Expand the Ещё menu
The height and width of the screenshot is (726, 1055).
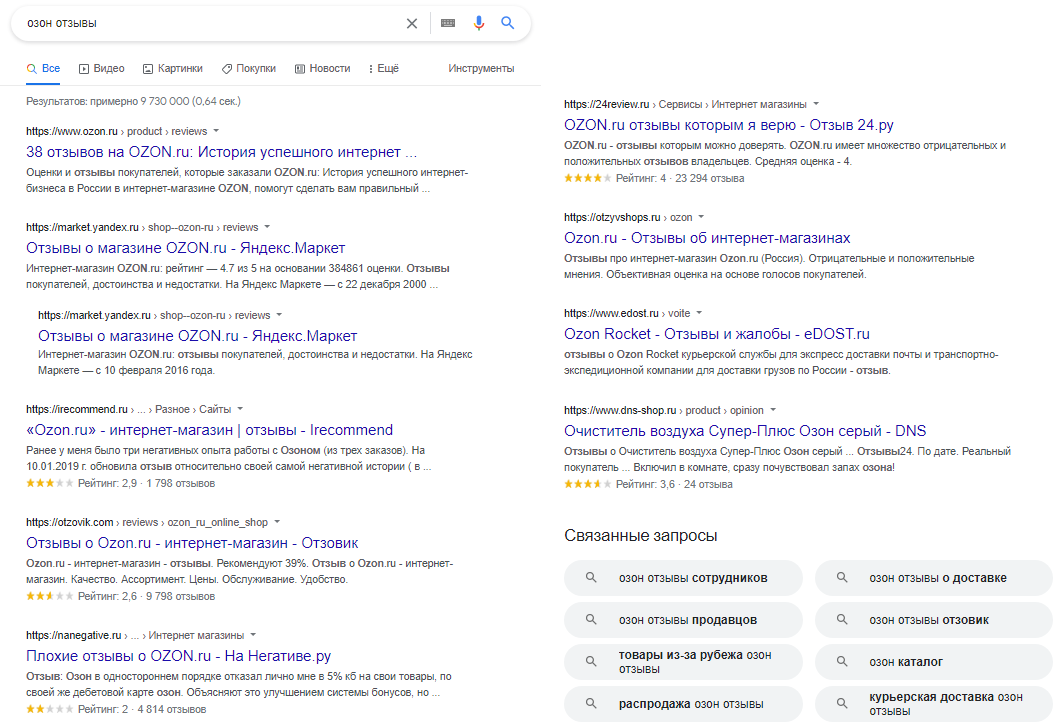384,69
